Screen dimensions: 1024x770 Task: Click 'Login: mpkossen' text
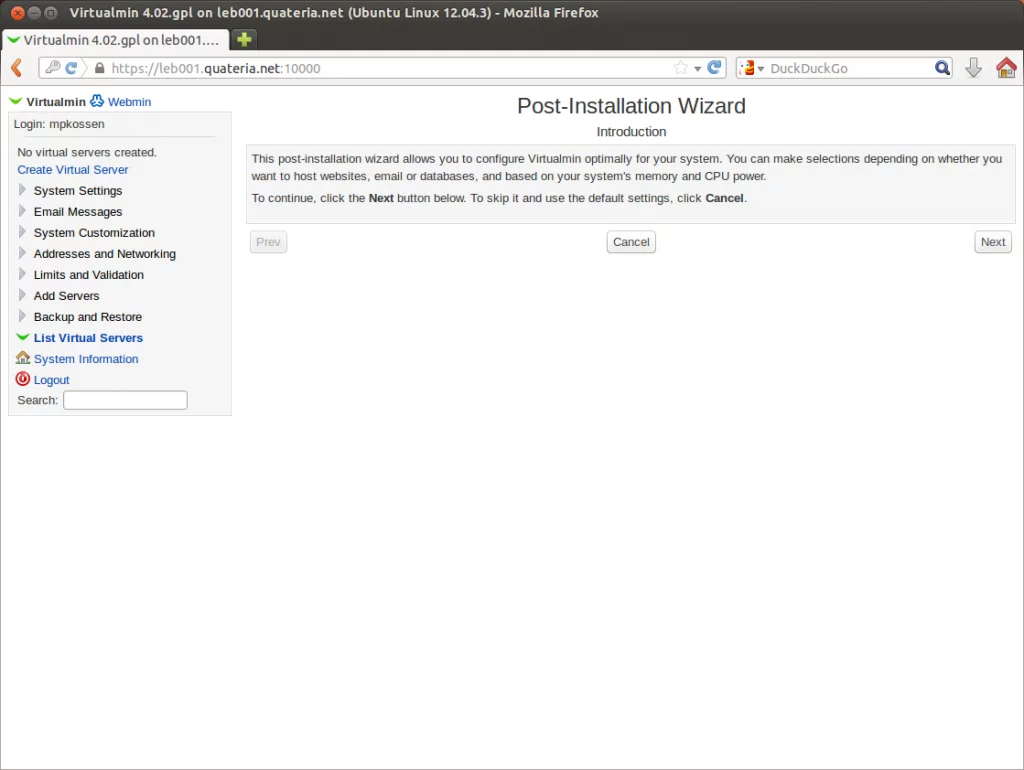tap(59, 124)
